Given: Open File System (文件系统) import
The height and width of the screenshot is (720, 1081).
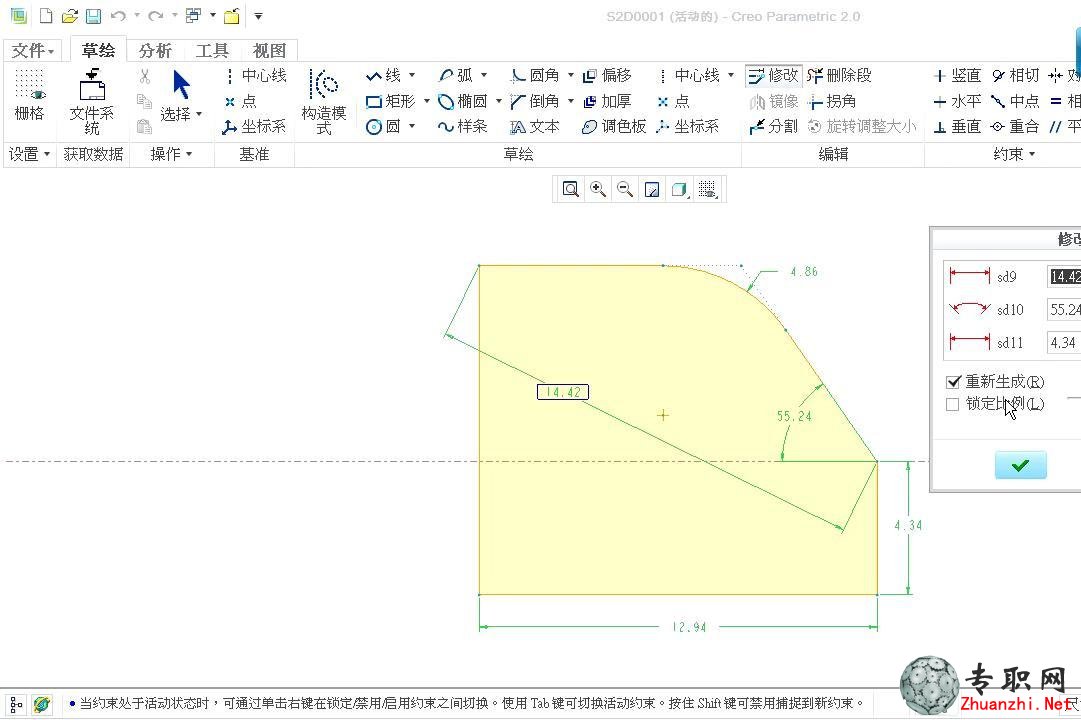Looking at the screenshot, I should (92, 101).
